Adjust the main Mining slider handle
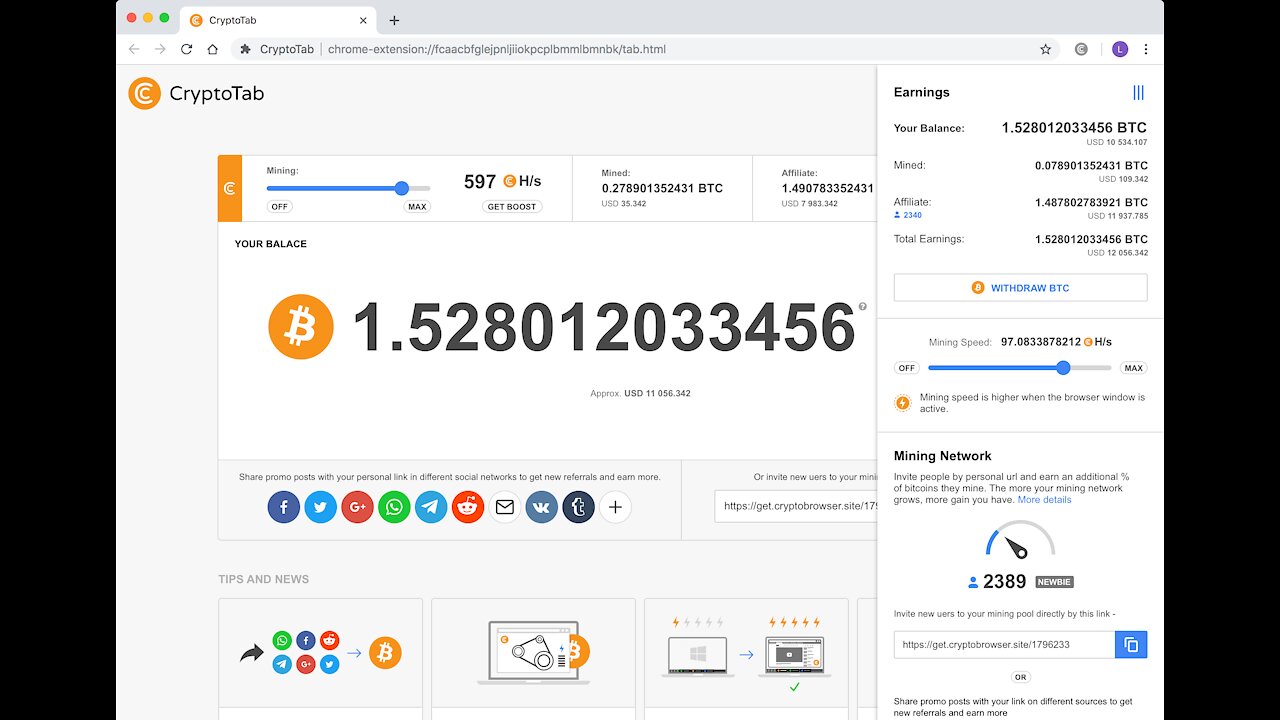The height and width of the screenshot is (720, 1280). tap(402, 188)
